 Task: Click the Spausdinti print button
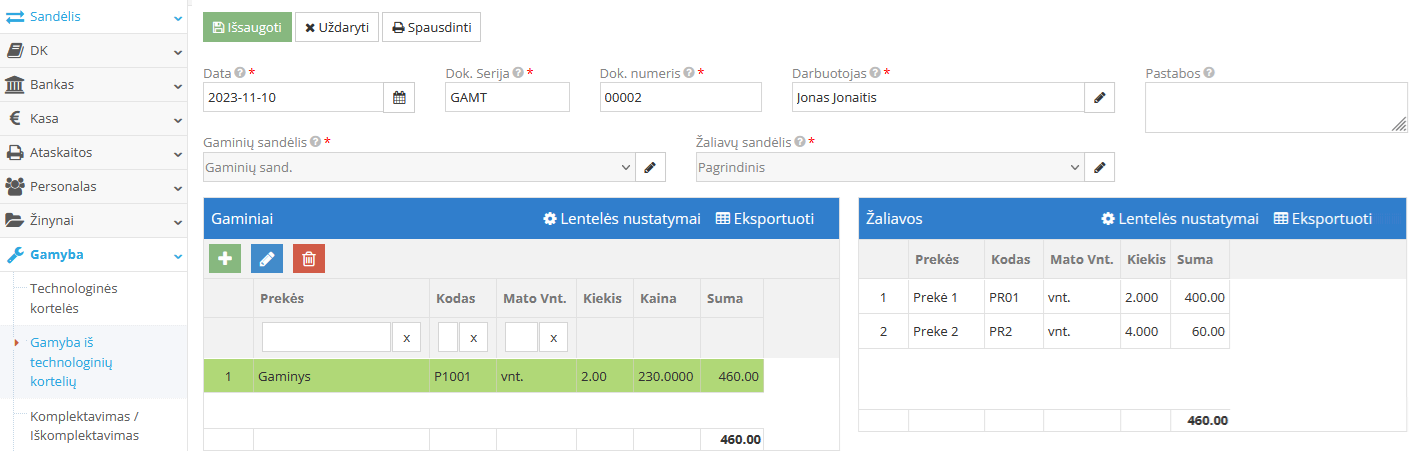(431, 27)
